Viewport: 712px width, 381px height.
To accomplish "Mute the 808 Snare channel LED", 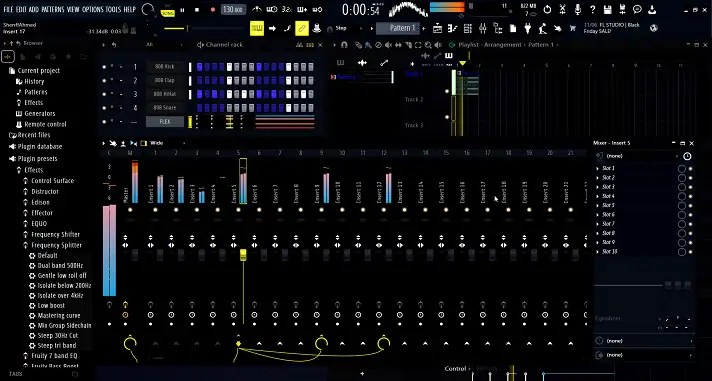I will (x=104, y=108).
